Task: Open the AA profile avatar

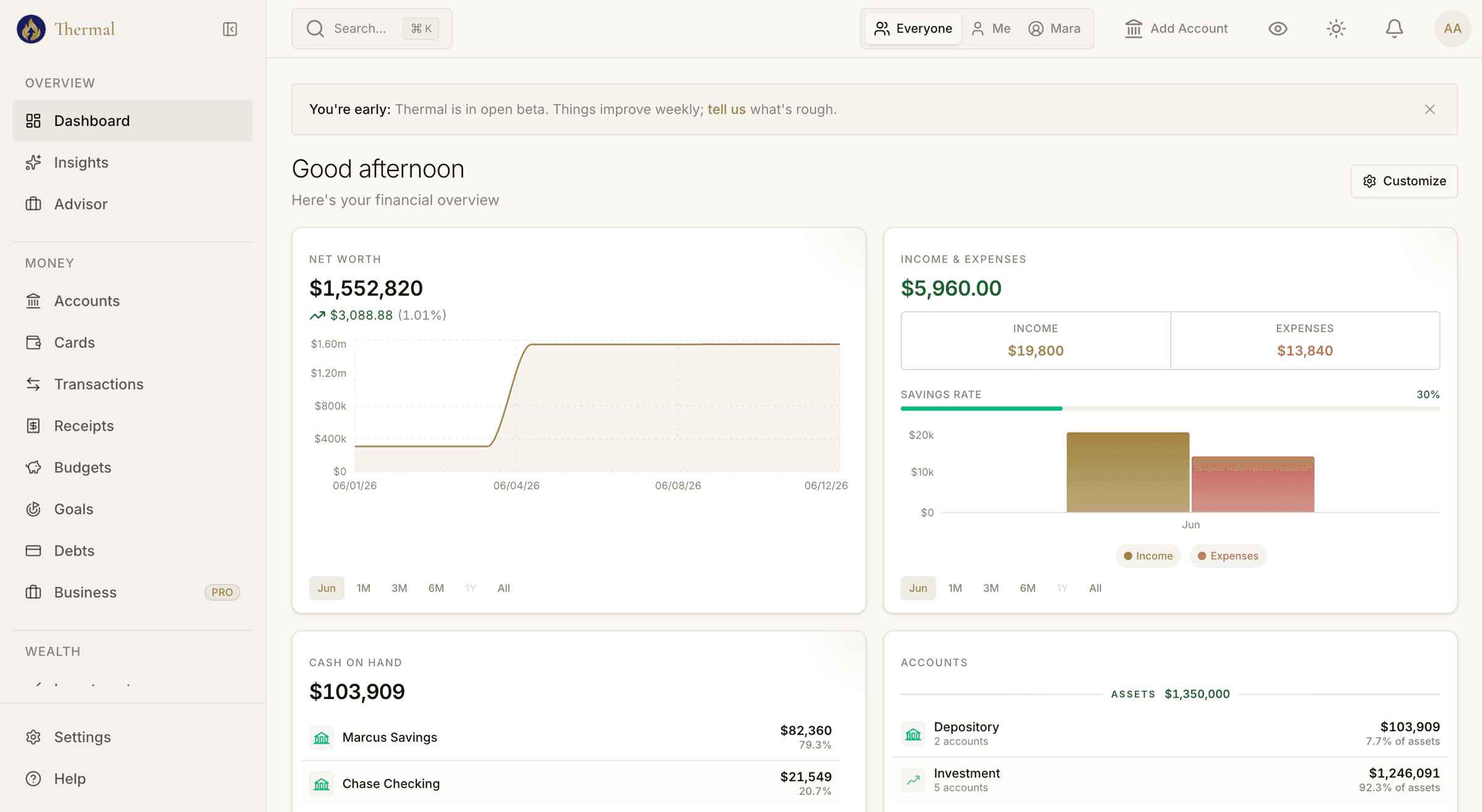Action: click(1452, 28)
